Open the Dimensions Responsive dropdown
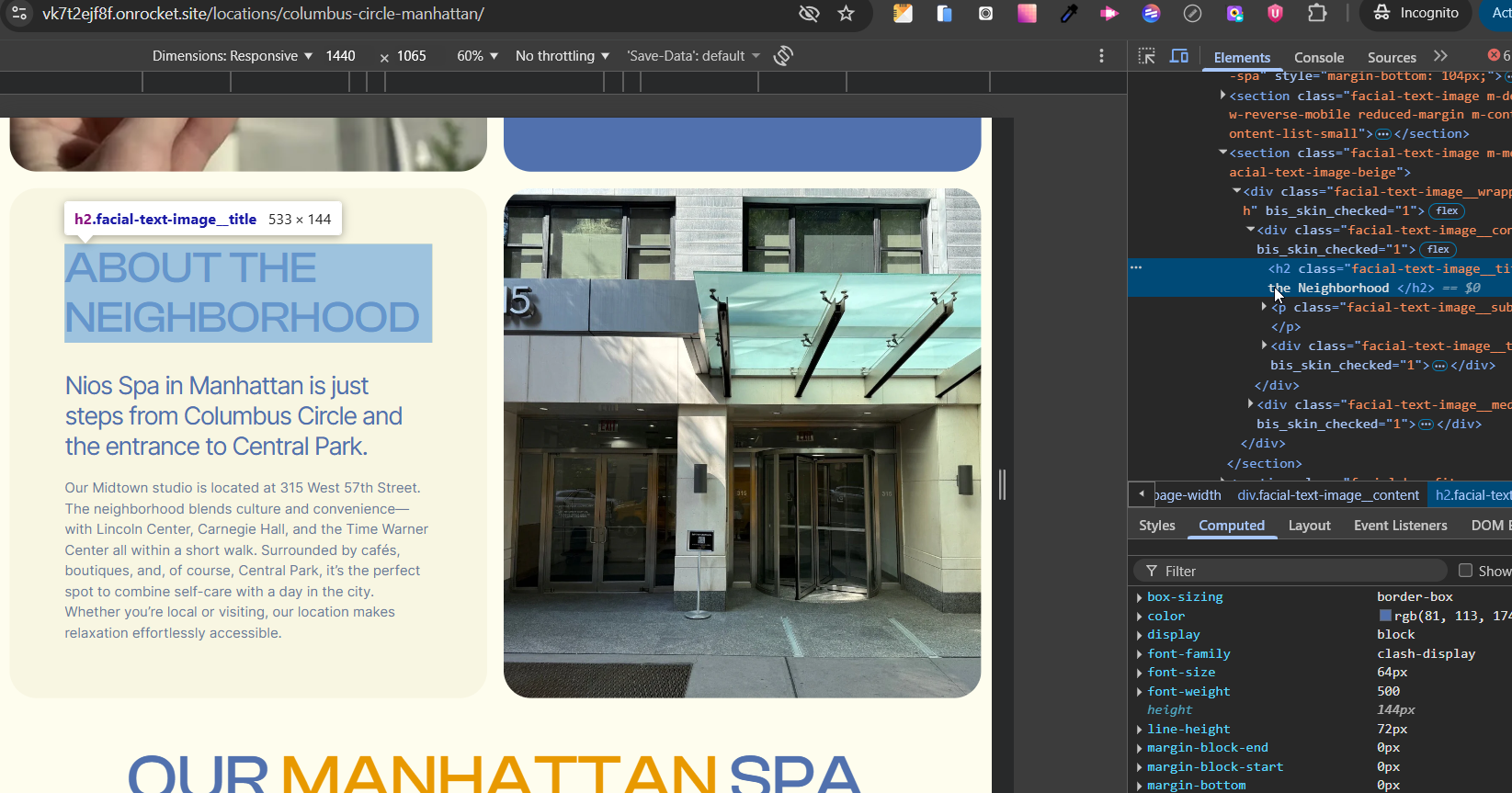Viewport: 1512px width, 793px height. 232,56
